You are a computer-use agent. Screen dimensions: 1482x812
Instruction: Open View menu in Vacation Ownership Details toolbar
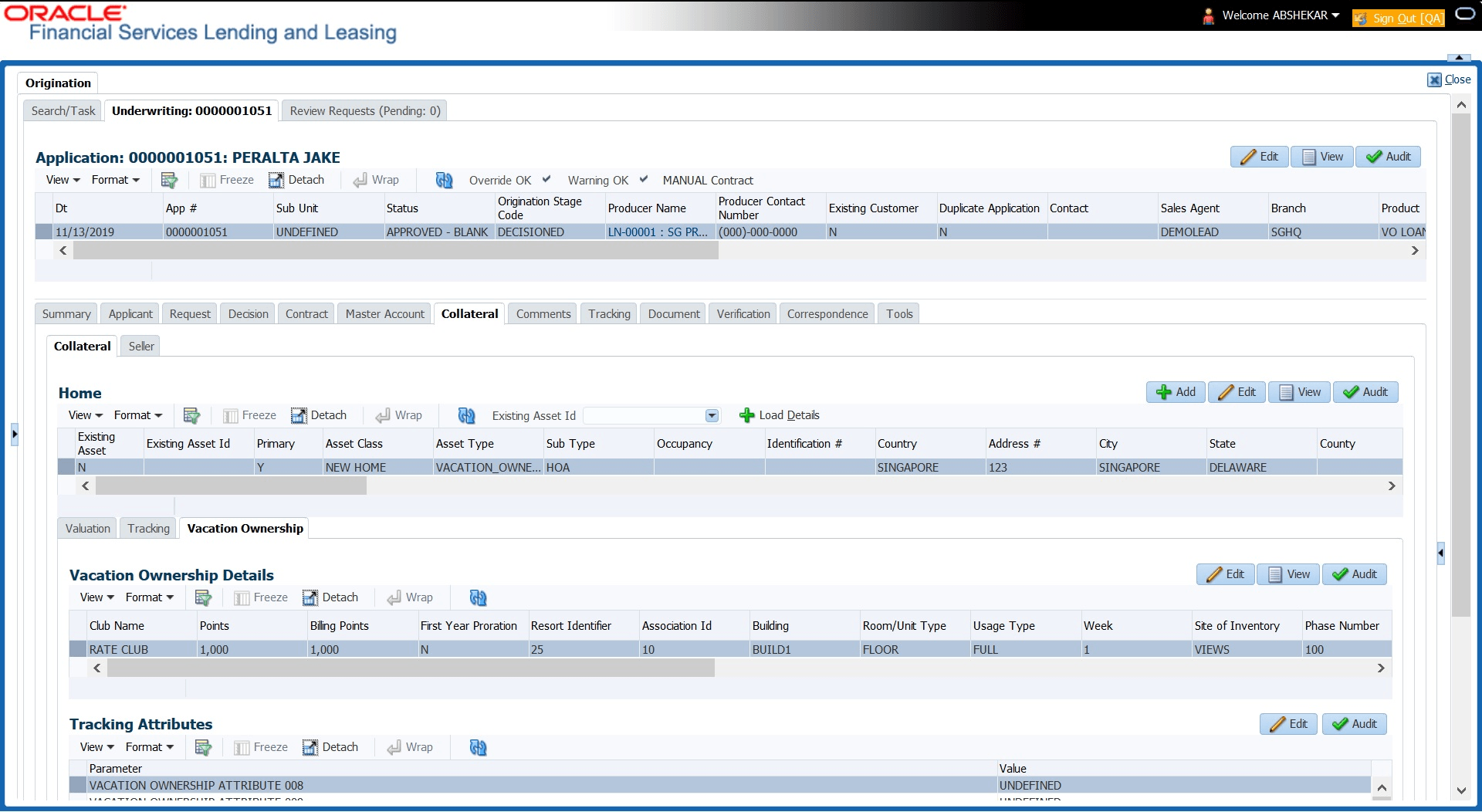pyautogui.click(x=97, y=597)
